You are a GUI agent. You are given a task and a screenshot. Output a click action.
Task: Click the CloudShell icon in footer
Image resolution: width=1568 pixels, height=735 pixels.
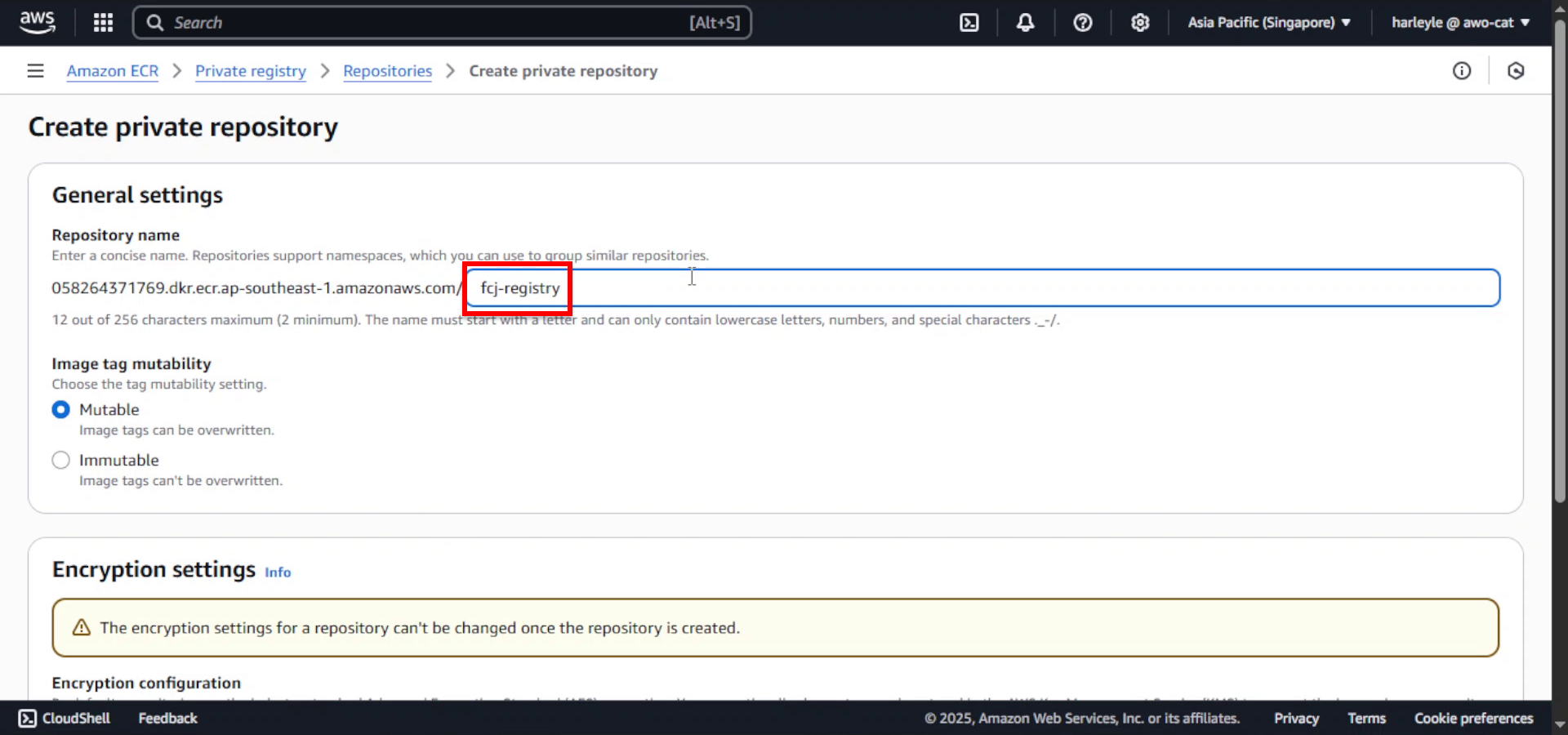point(28,719)
